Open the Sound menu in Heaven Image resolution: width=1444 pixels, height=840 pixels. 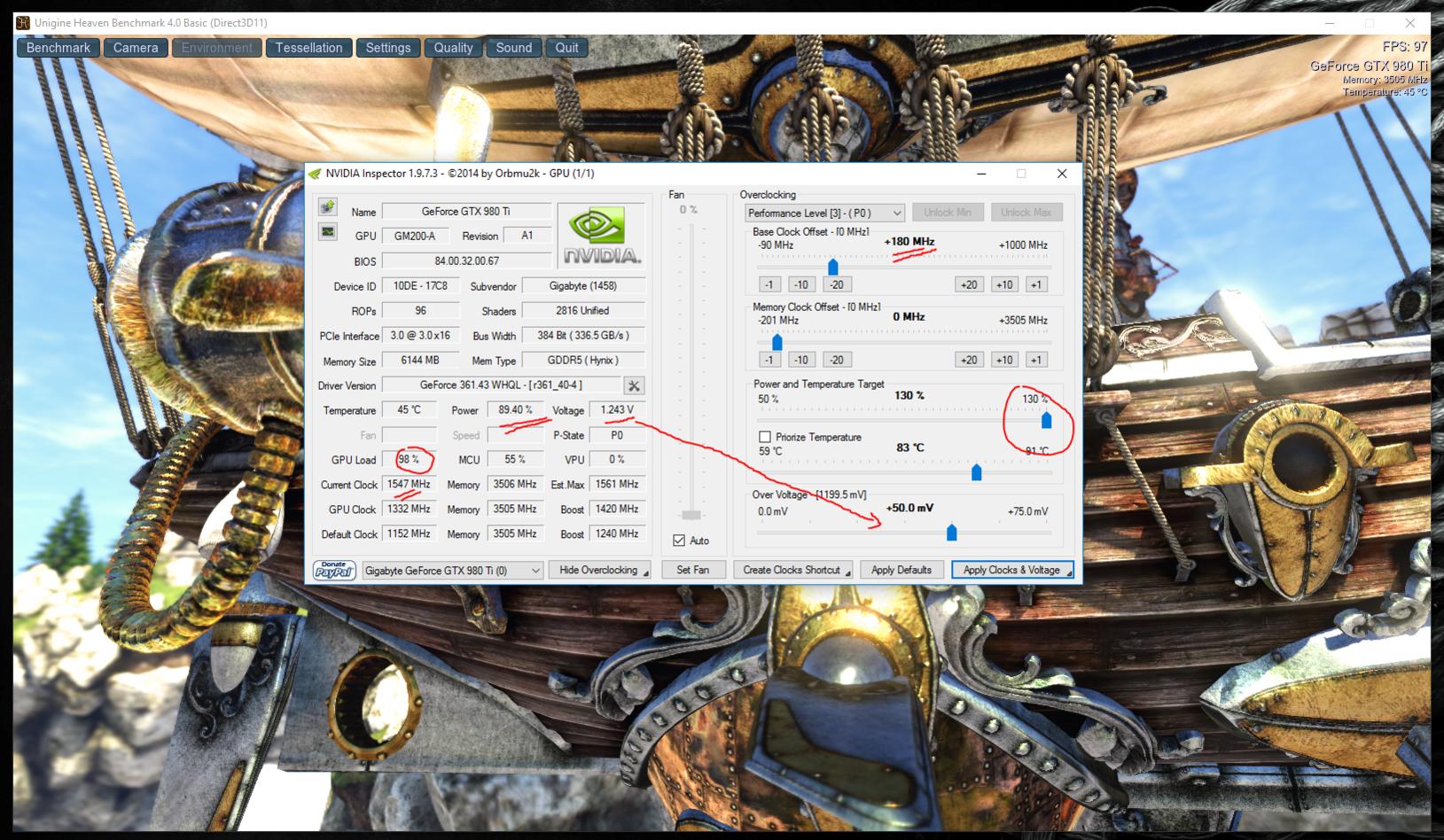click(x=514, y=48)
